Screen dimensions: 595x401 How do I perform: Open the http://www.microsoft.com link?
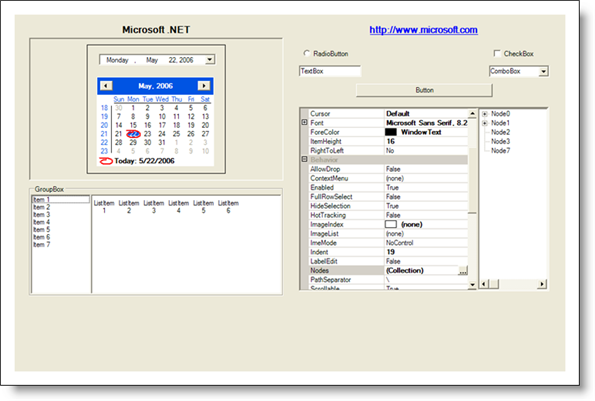click(x=423, y=30)
